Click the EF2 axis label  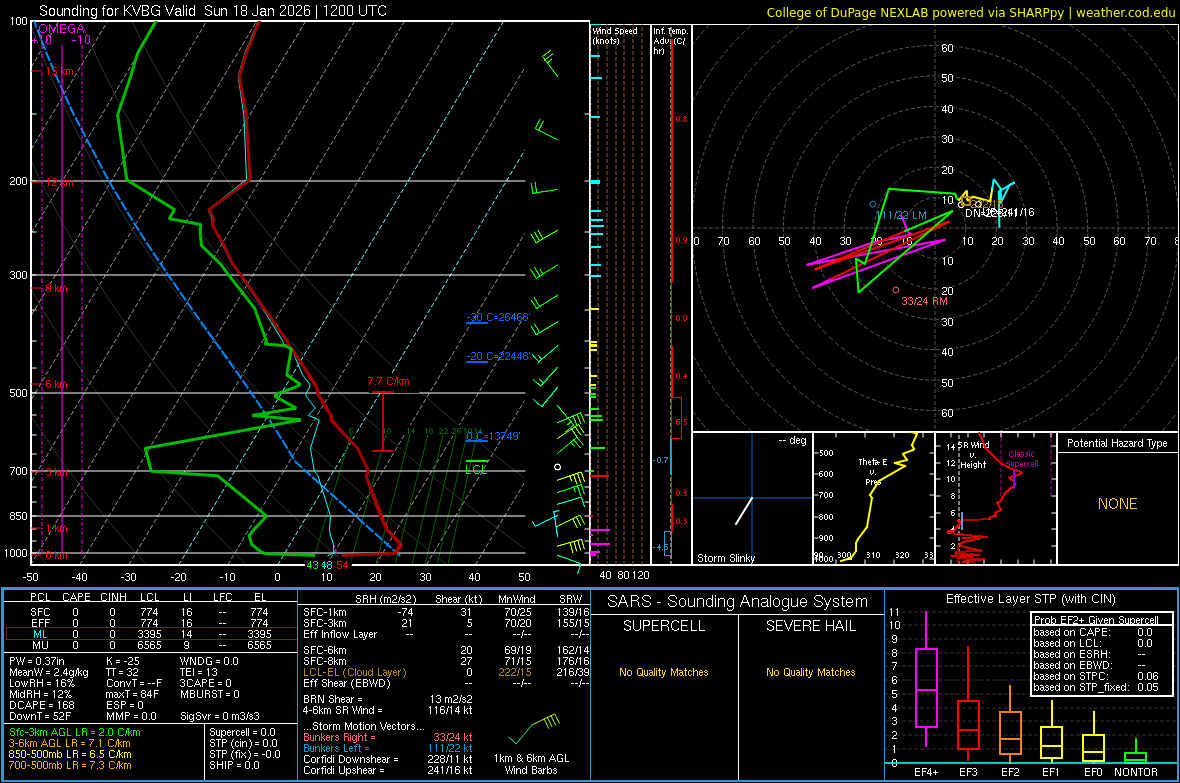pos(1009,772)
